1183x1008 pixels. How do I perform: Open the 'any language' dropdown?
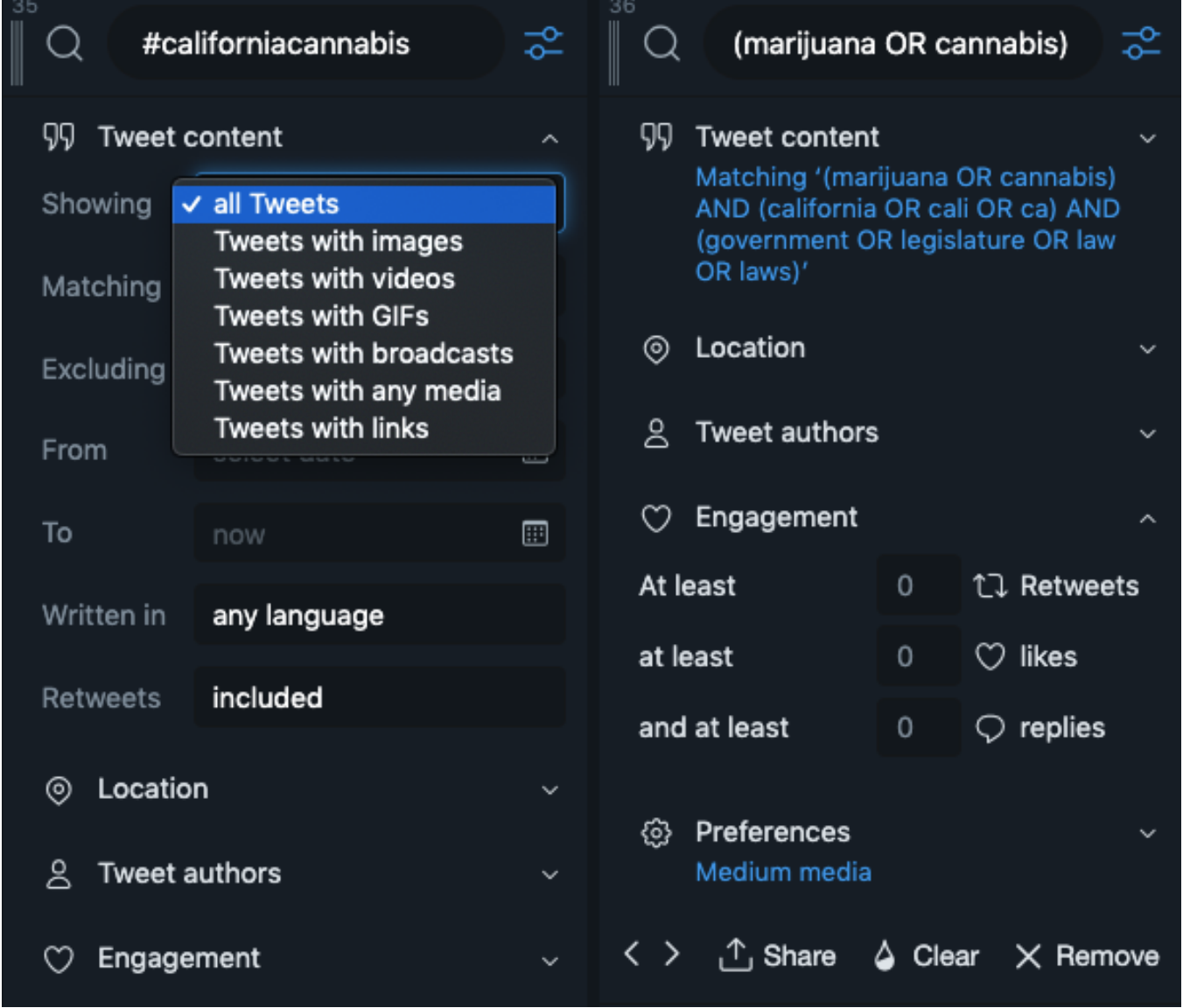(379, 615)
